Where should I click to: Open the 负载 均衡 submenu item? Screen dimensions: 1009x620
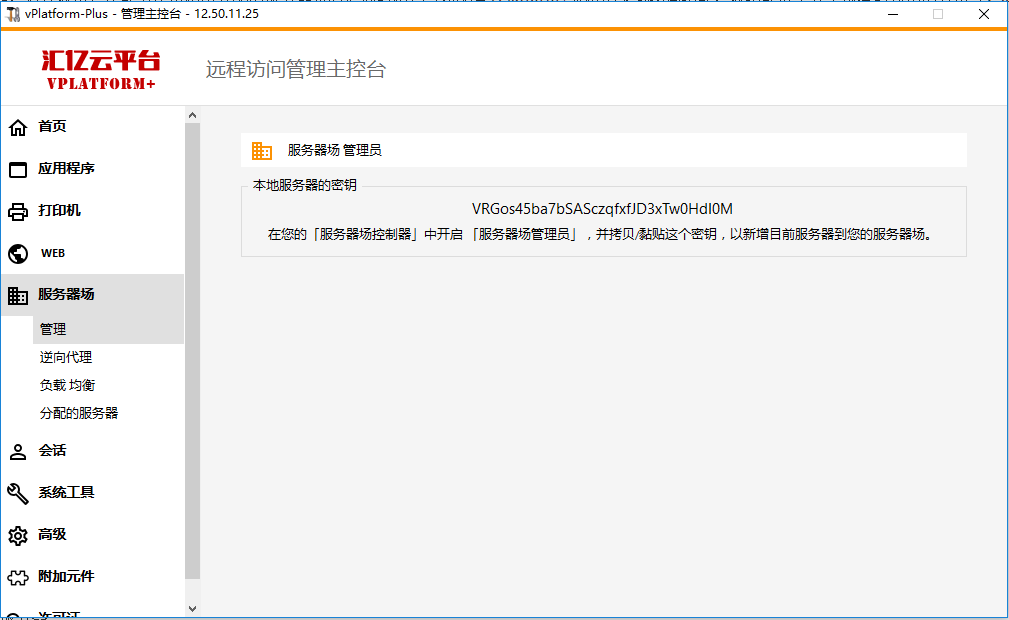click(x=68, y=385)
